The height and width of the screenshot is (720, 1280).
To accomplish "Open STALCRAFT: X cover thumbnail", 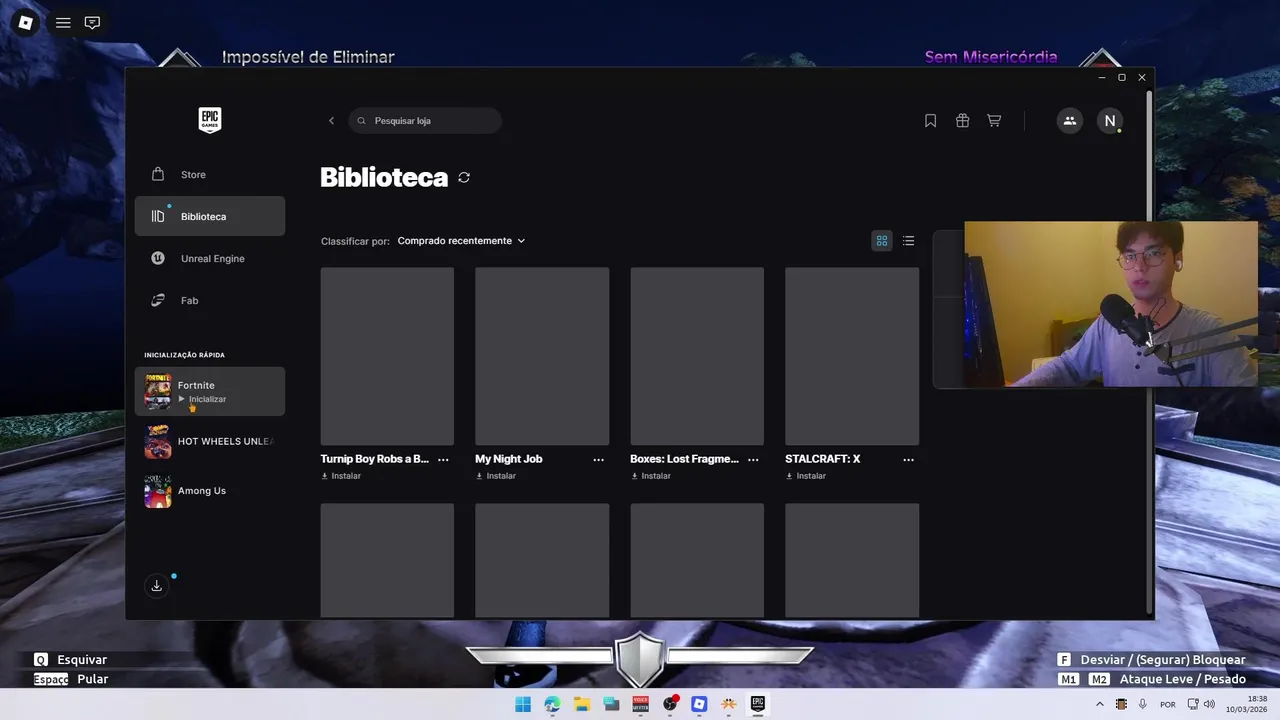I will pos(852,356).
